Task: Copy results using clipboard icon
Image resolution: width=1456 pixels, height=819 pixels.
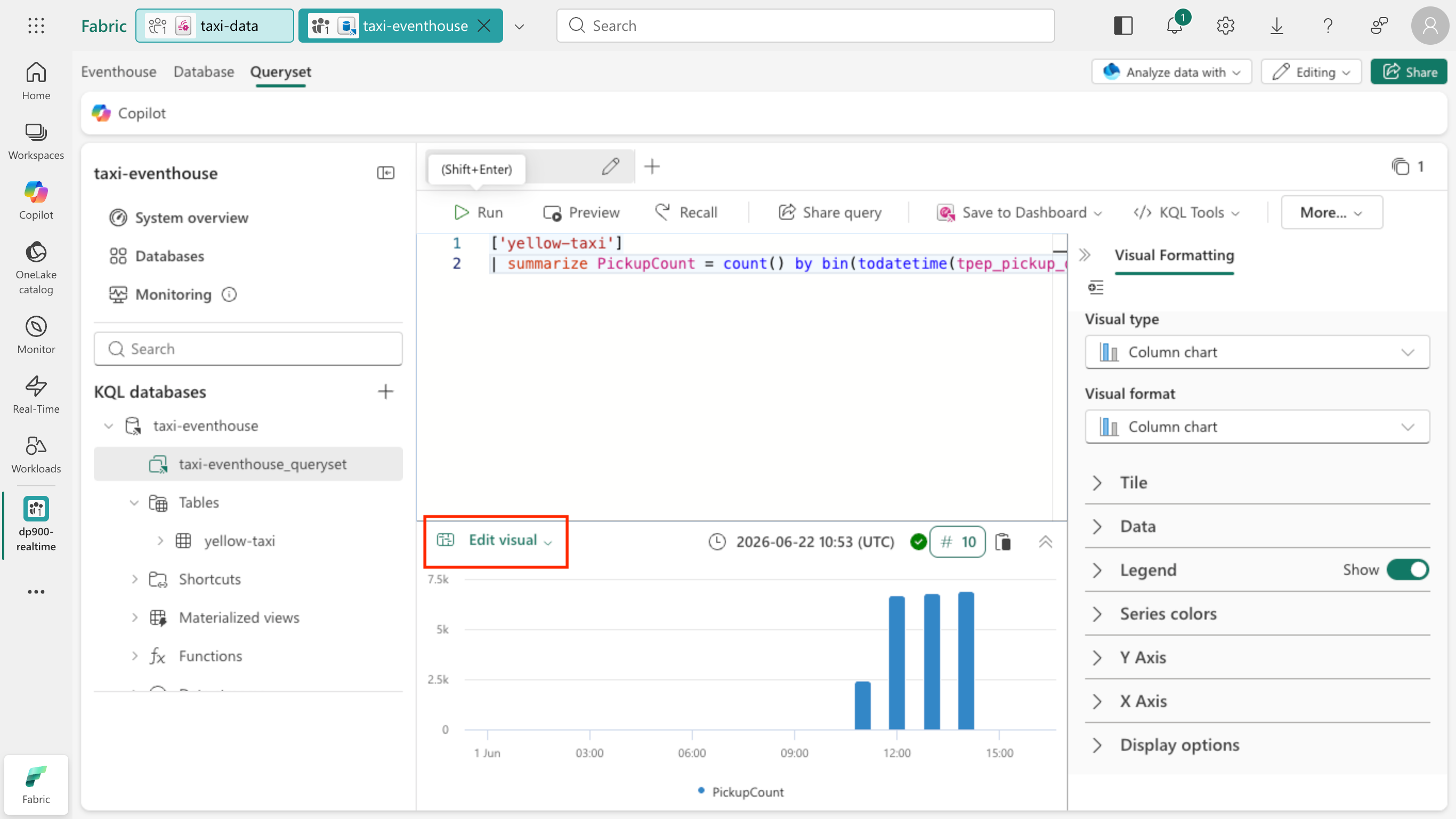Action: point(1003,542)
